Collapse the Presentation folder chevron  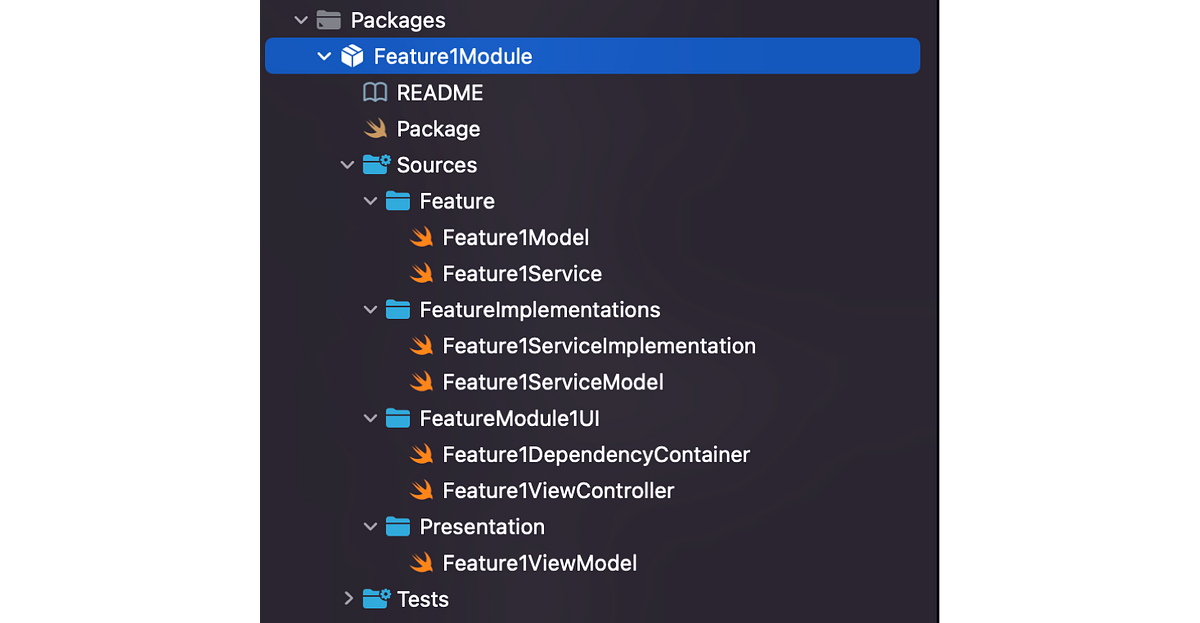click(x=370, y=526)
